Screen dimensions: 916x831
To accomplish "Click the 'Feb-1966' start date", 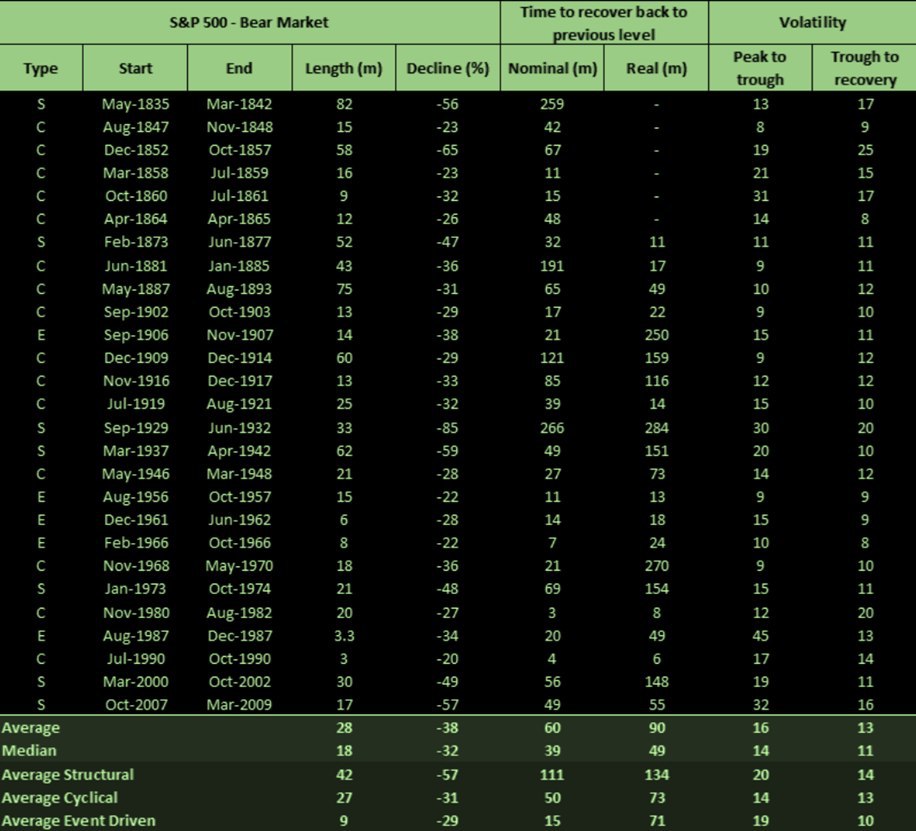I will (136, 543).
